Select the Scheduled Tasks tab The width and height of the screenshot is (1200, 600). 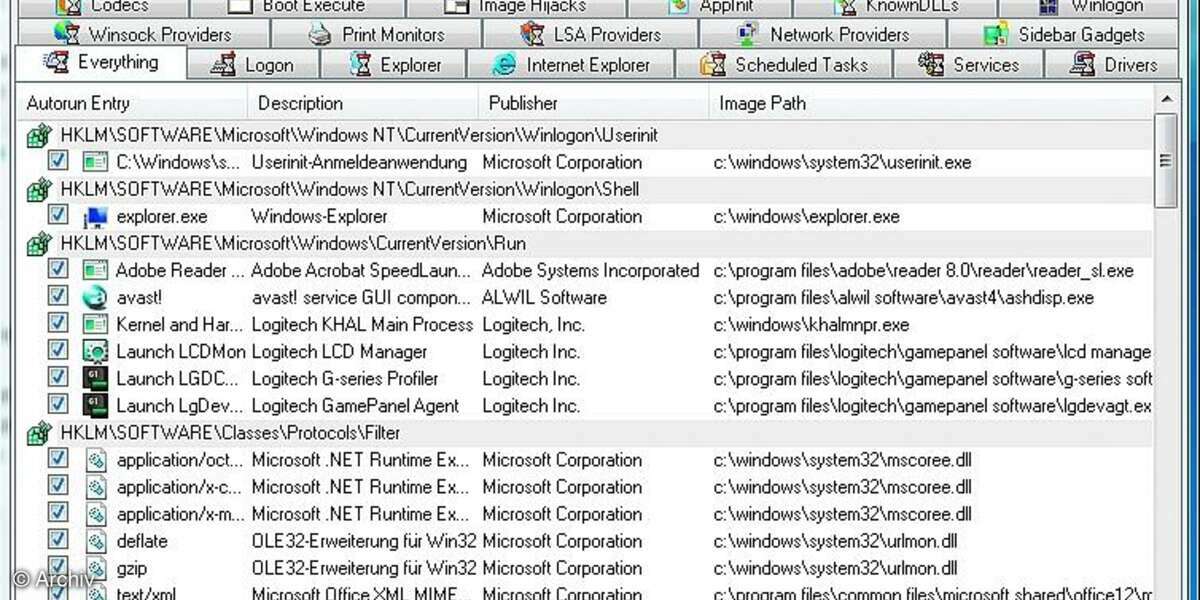click(800, 64)
